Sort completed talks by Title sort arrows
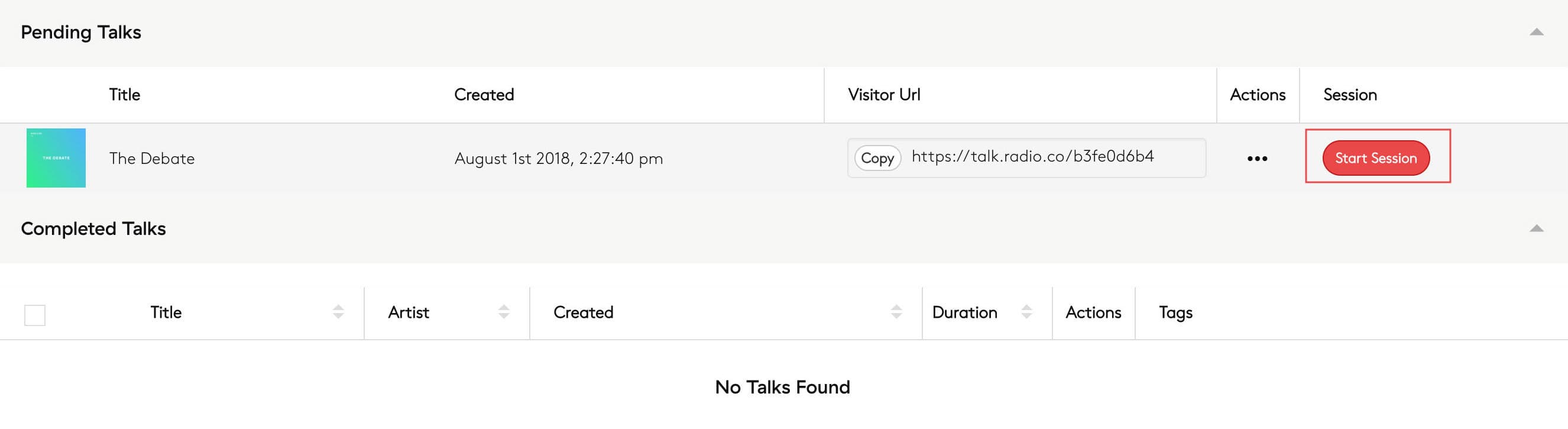The height and width of the screenshot is (429, 1568). pyautogui.click(x=338, y=312)
